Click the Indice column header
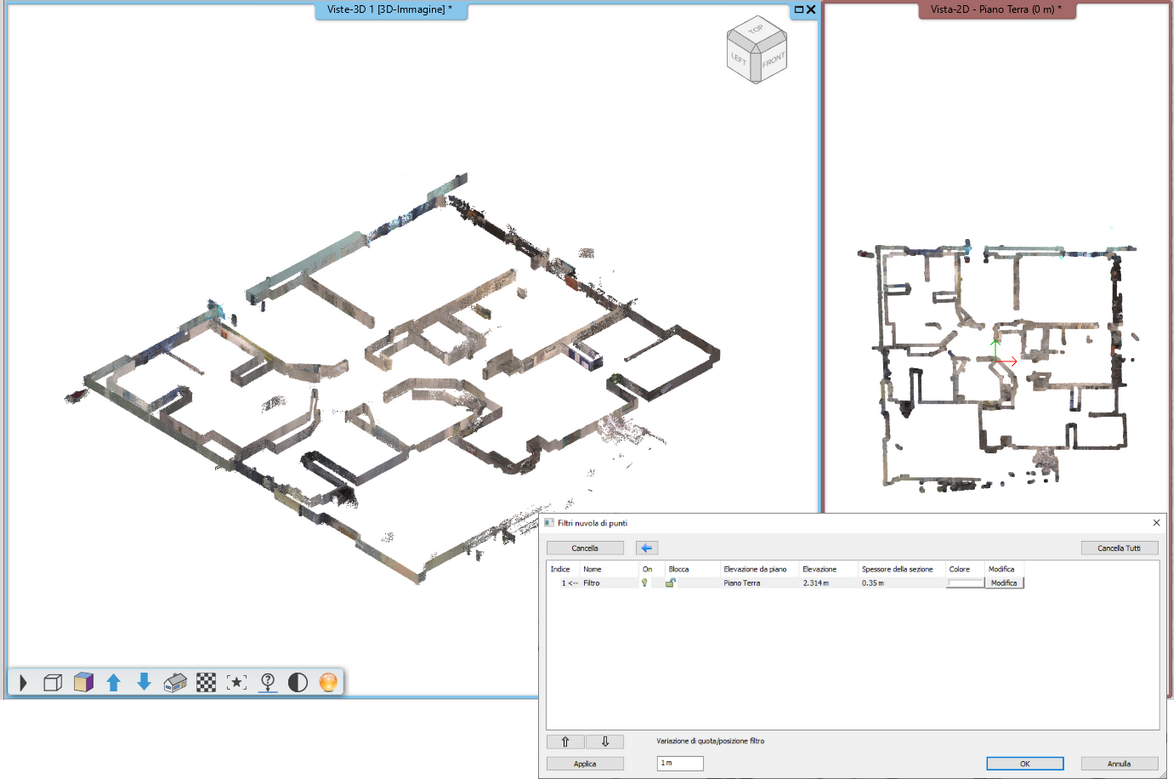Viewport: 1174px width, 779px height. (x=561, y=569)
